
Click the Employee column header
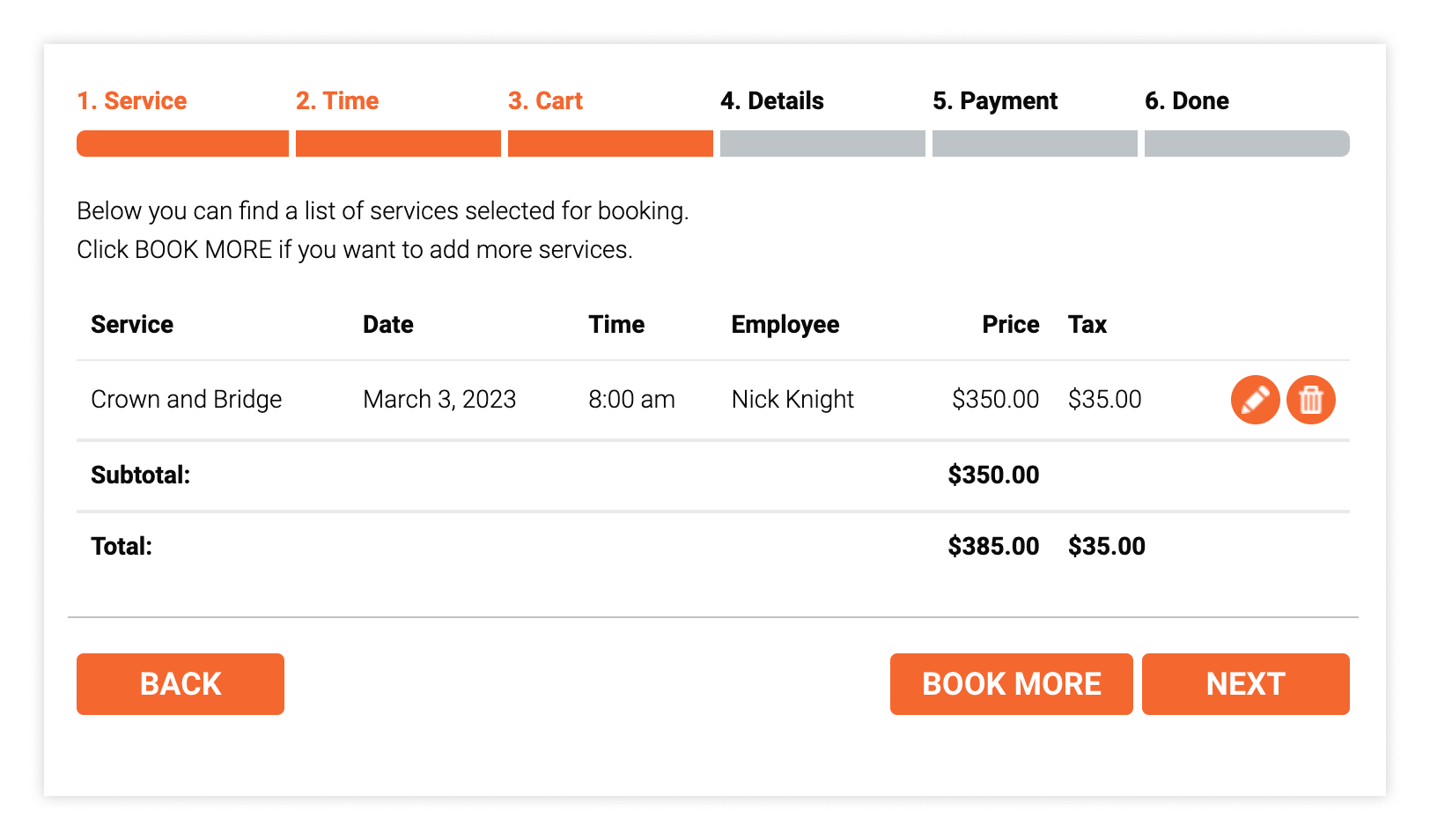(785, 325)
